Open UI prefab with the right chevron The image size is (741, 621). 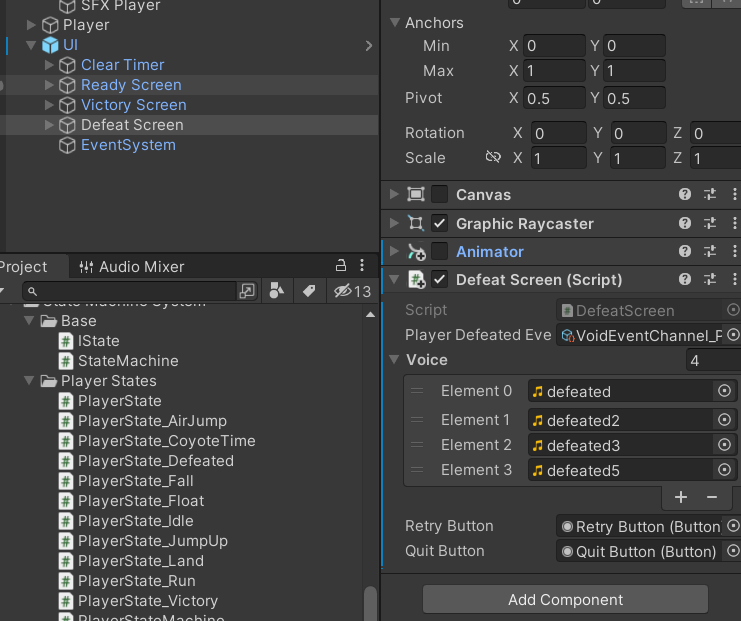click(369, 45)
